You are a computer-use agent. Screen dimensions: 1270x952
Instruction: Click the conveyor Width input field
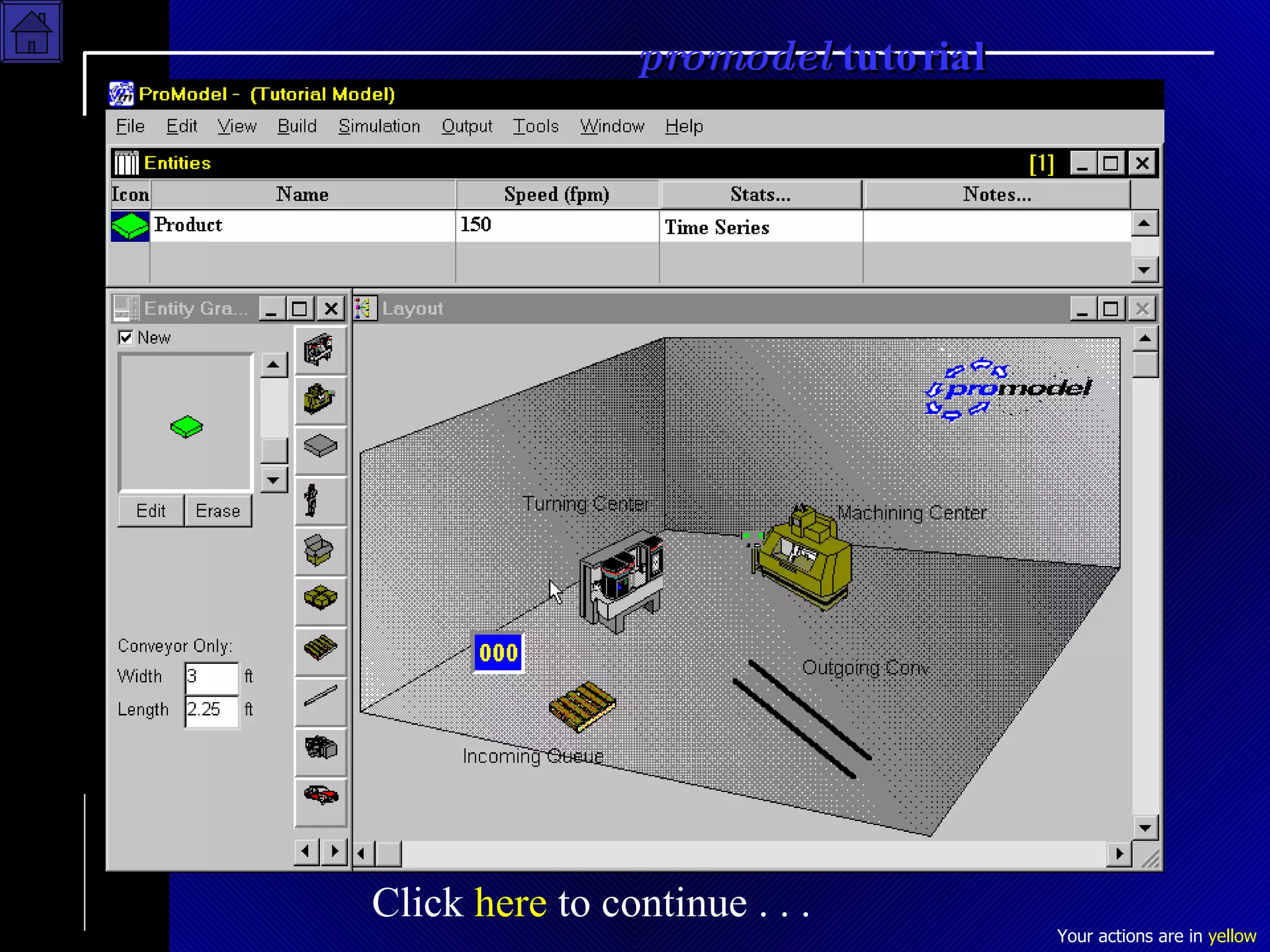click(x=211, y=677)
